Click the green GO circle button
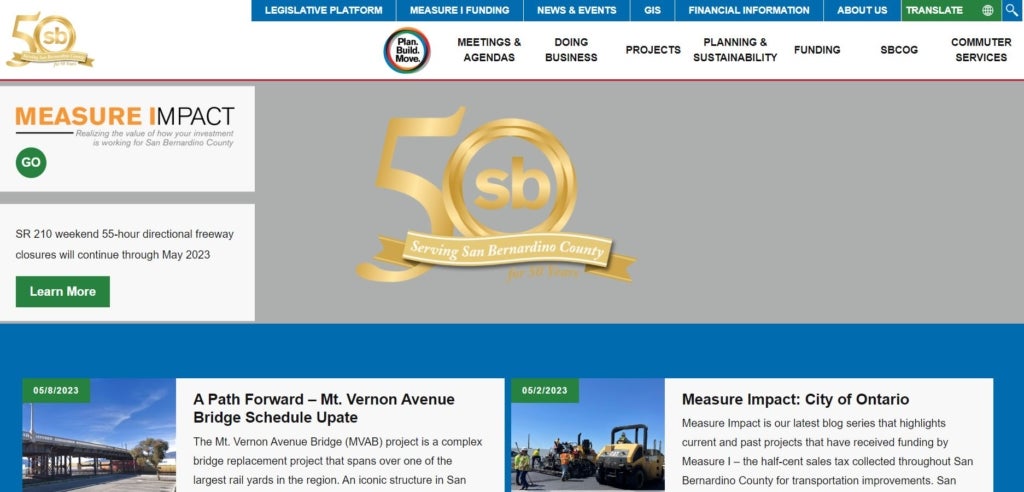Image resolution: width=1024 pixels, height=492 pixels. pos(31,163)
